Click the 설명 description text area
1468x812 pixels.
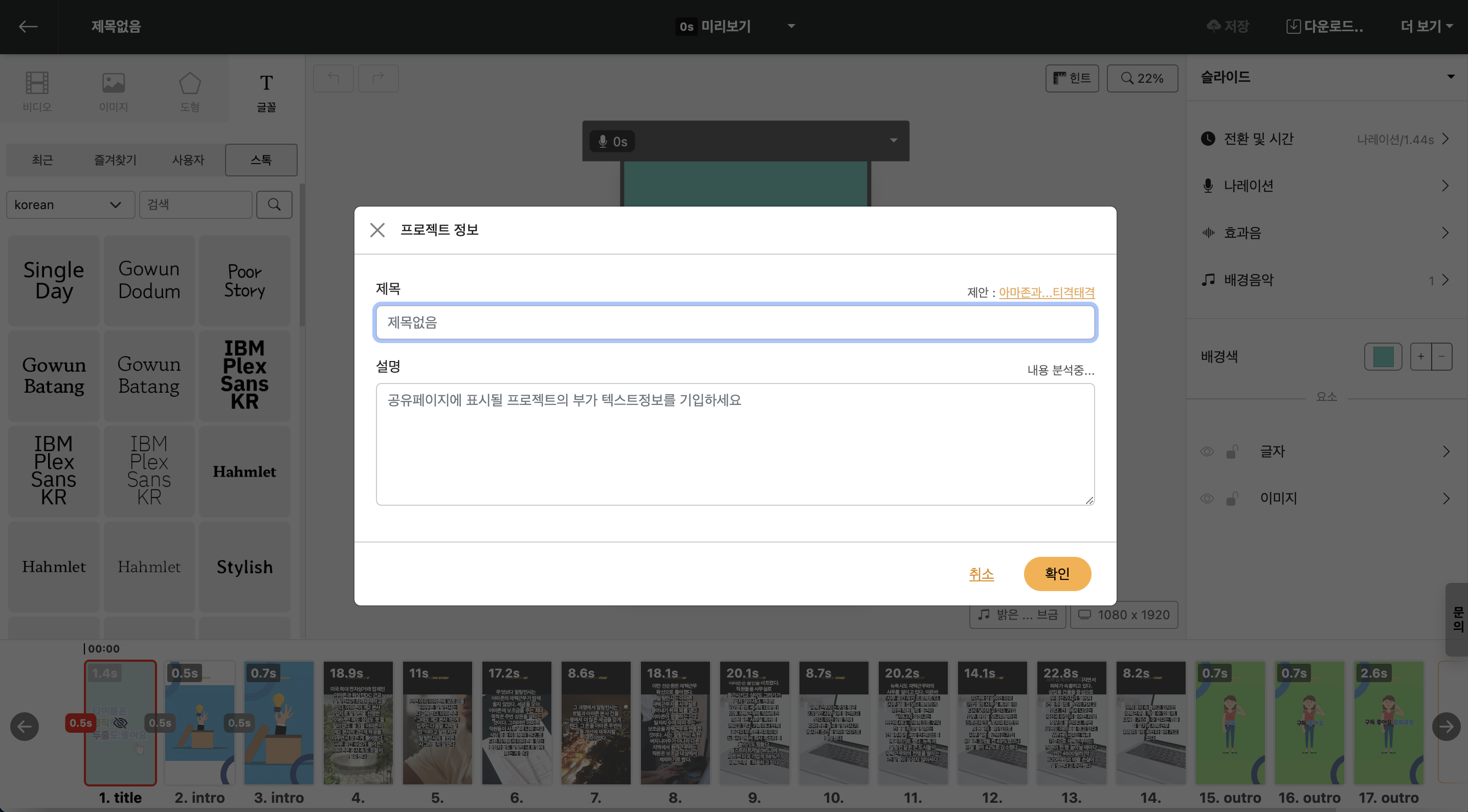735,444
